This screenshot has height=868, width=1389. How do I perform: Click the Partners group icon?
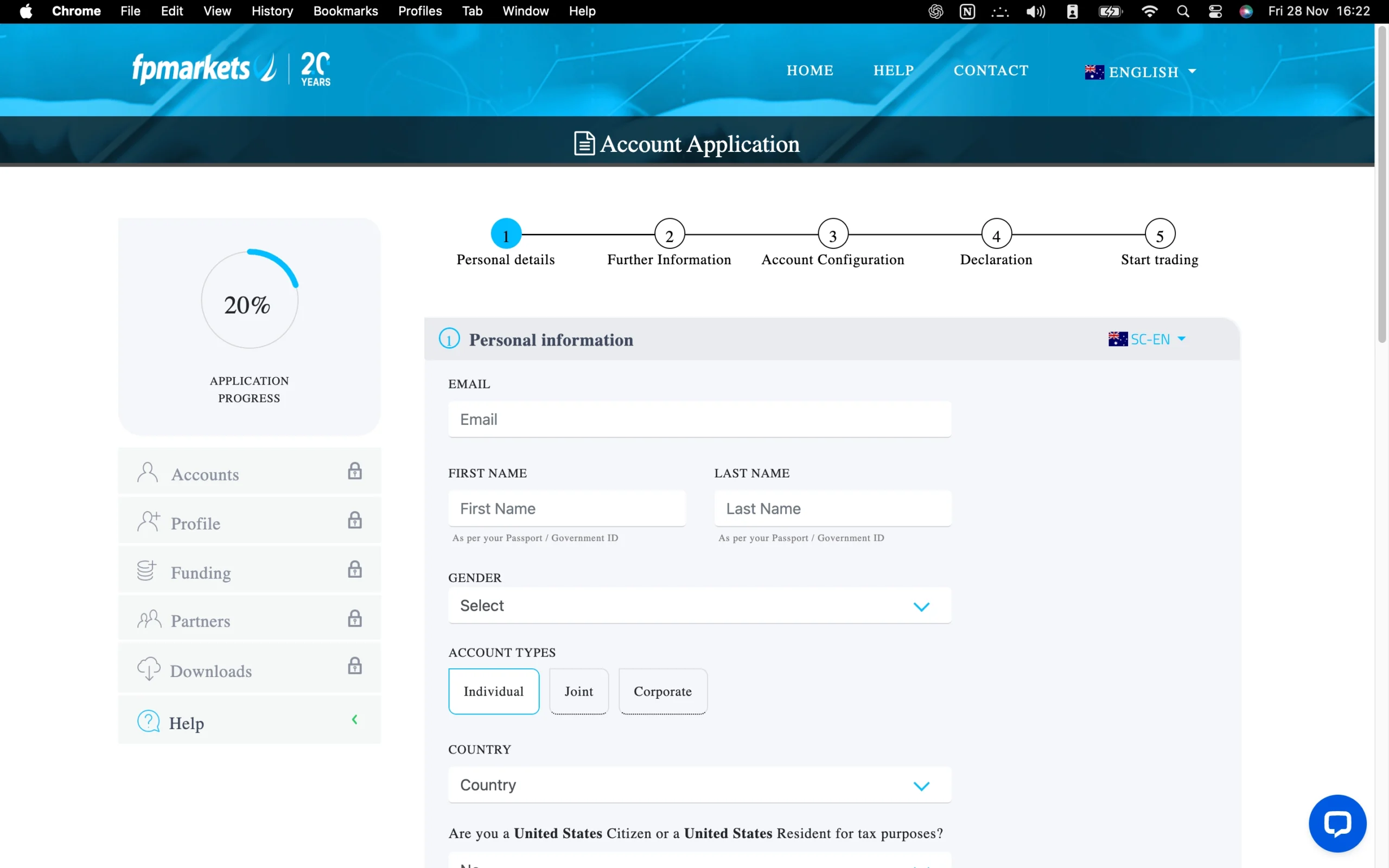point(149,620)
